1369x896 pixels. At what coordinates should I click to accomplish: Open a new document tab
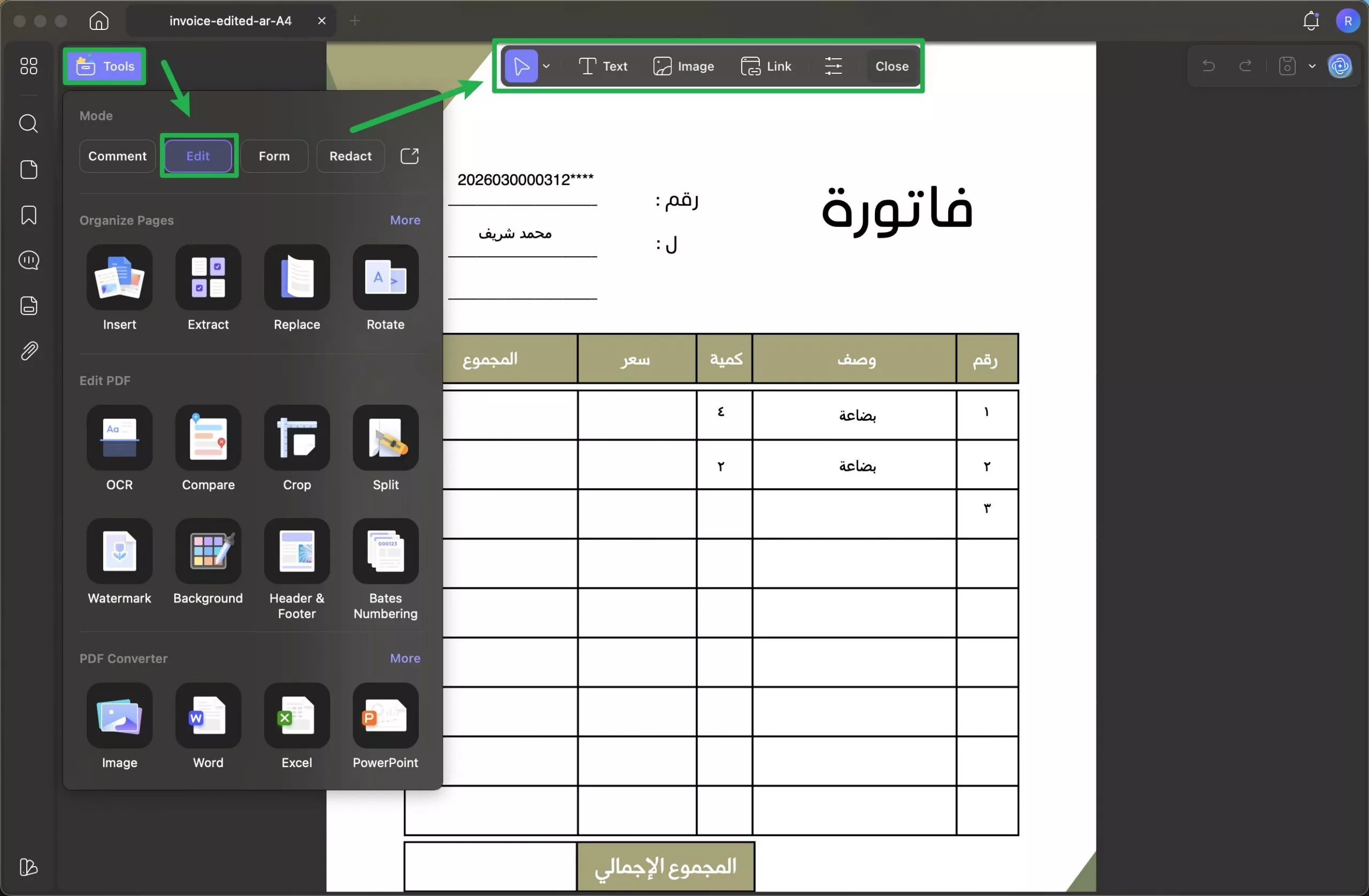coord(355,20)
